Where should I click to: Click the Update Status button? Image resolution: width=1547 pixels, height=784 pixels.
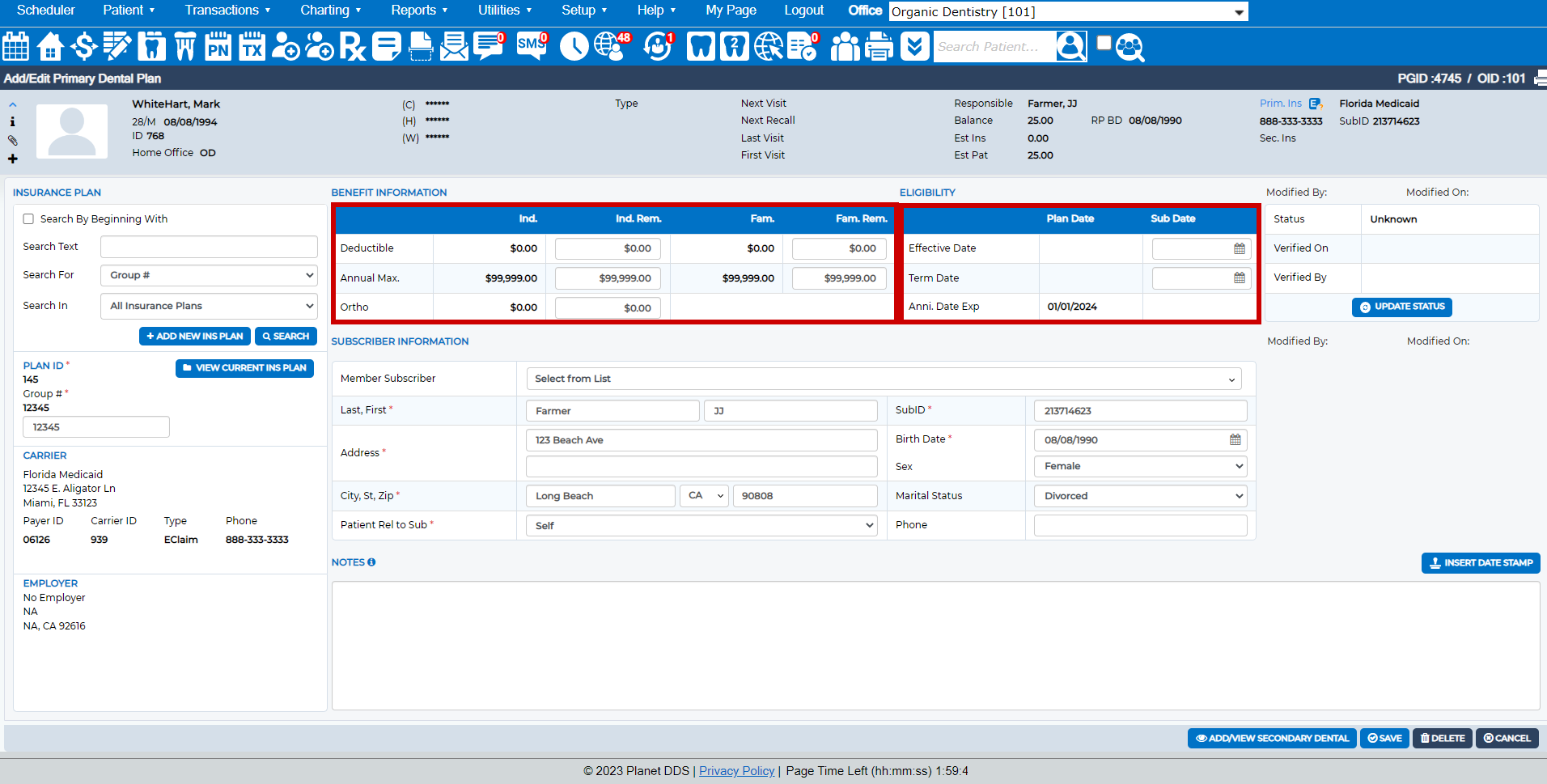tap(1401, 307)
